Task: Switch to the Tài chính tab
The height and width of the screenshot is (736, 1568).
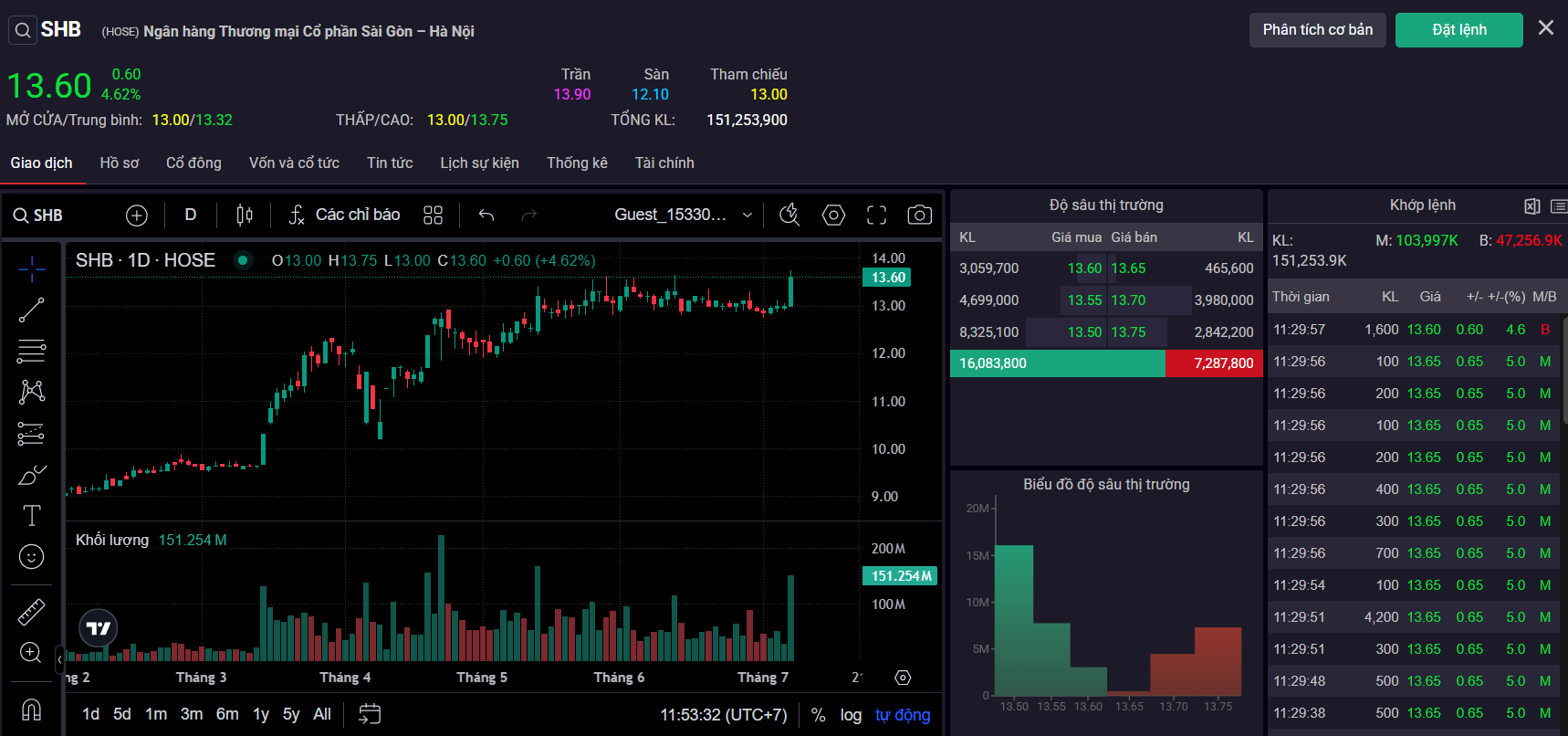Action: (x=664, y=163)
